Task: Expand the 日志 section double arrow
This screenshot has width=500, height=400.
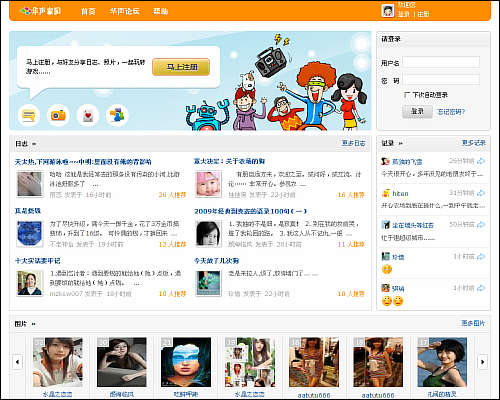Action: point(34,144)
